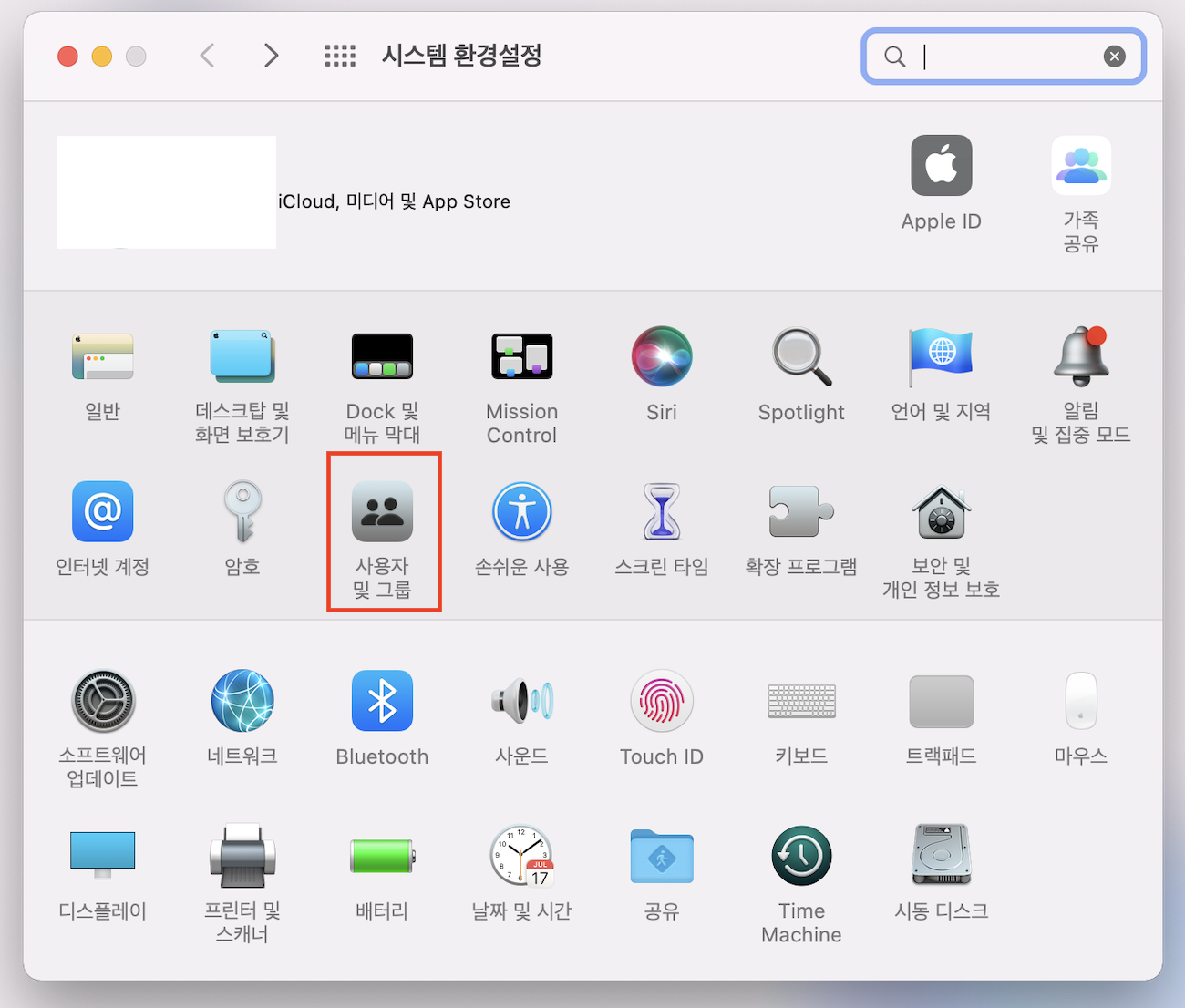Go forward with the right arrow
This screenshot has width=1185, height=1008.
tap(271, 56)
